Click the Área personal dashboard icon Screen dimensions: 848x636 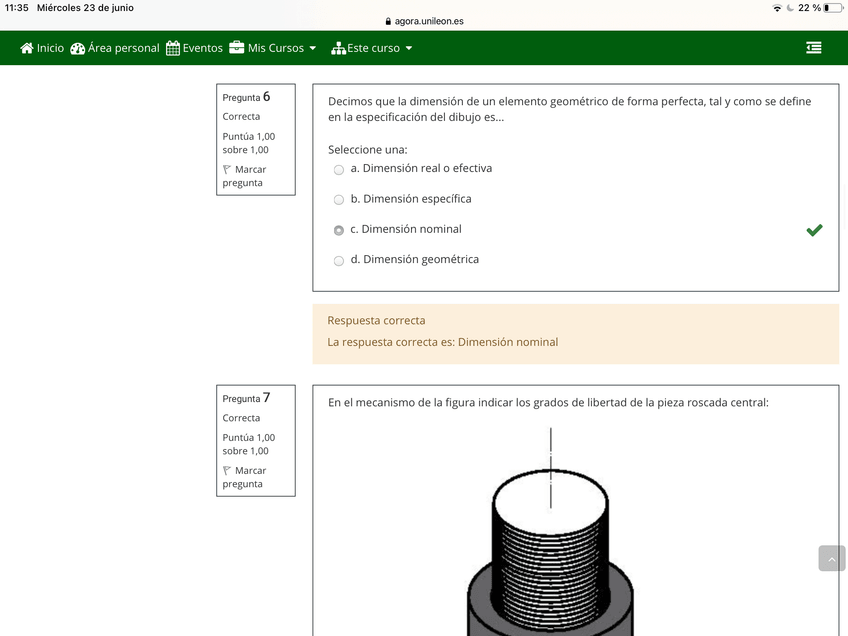[78, 48]
